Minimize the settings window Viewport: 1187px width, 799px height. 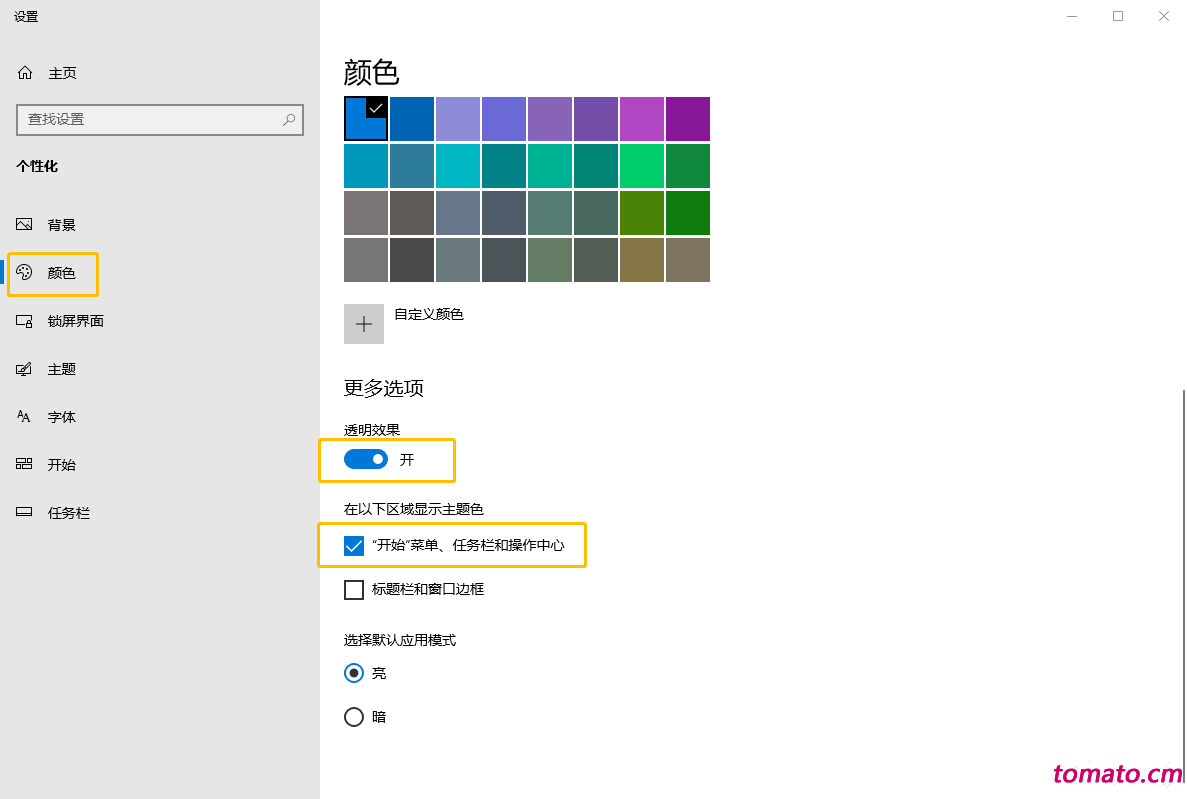(x=1072, y=16)
